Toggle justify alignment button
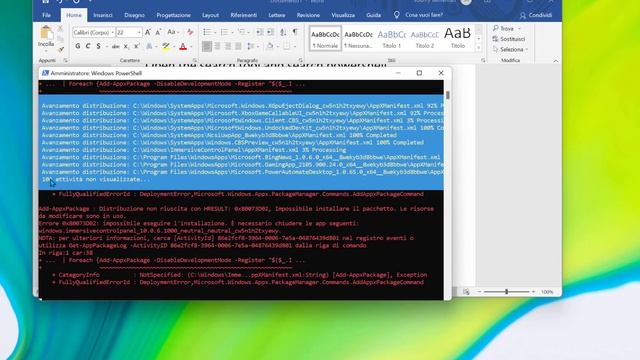 coord(238,47)
